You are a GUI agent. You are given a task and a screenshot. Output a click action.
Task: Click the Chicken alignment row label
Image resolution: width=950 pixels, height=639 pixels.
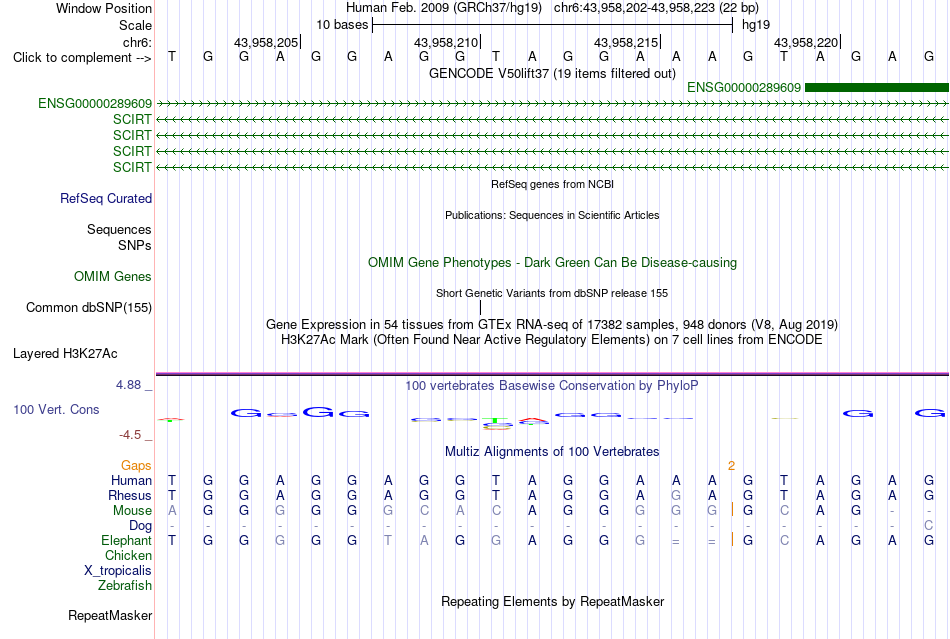click(x=128, y=556)
